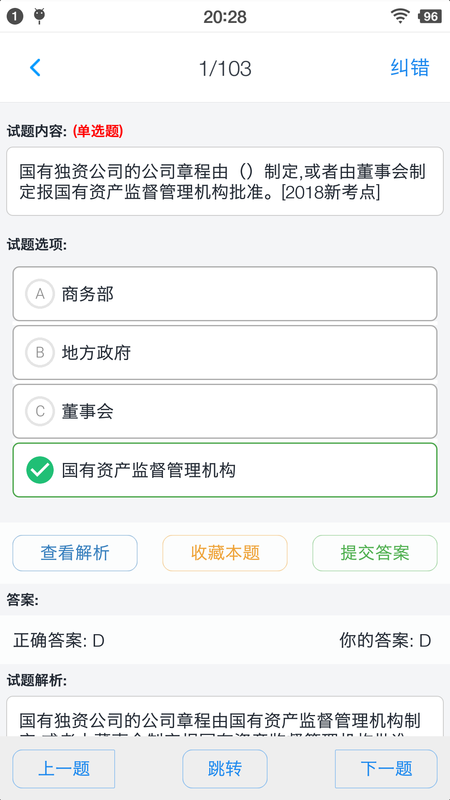Tap the blue back arrow icon
The image size is (450, 800).
coord(35,67)
